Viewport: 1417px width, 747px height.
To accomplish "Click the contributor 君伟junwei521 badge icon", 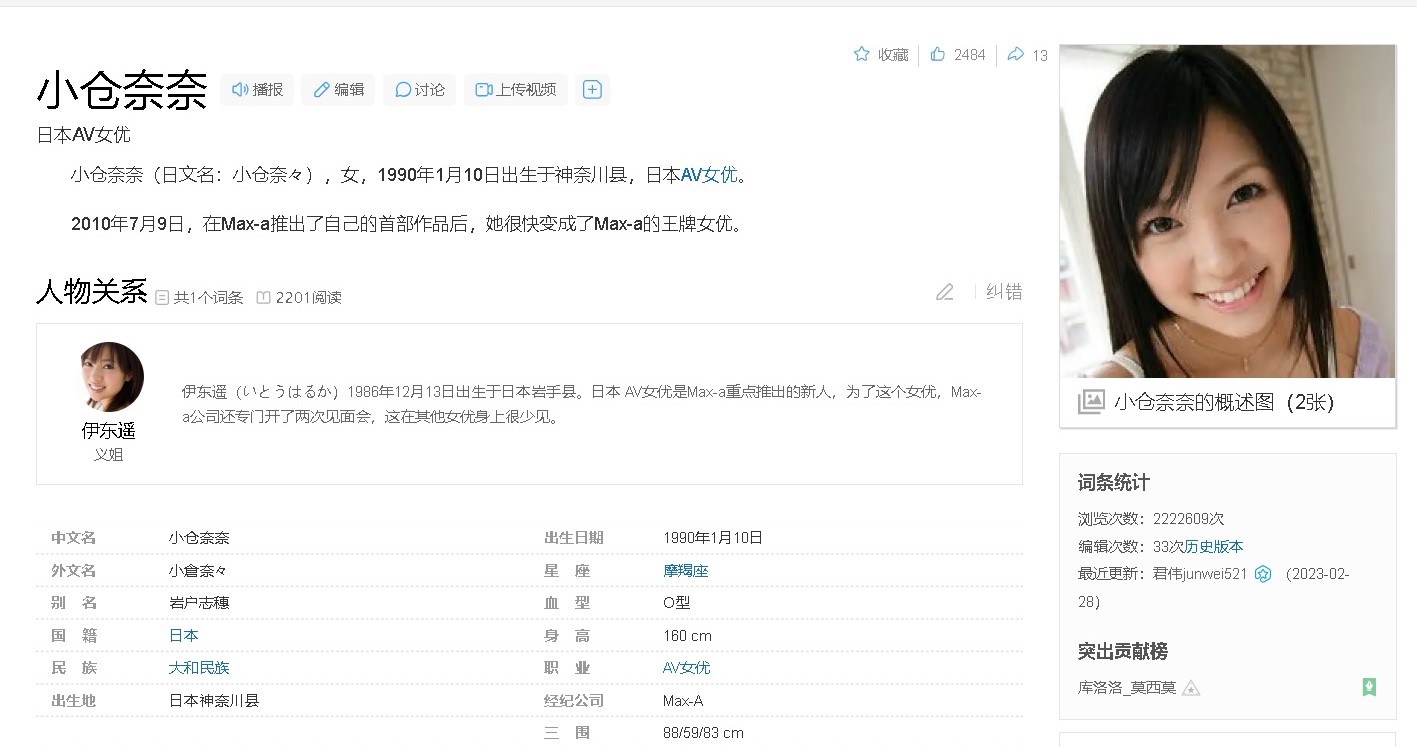I will 1263,574.
